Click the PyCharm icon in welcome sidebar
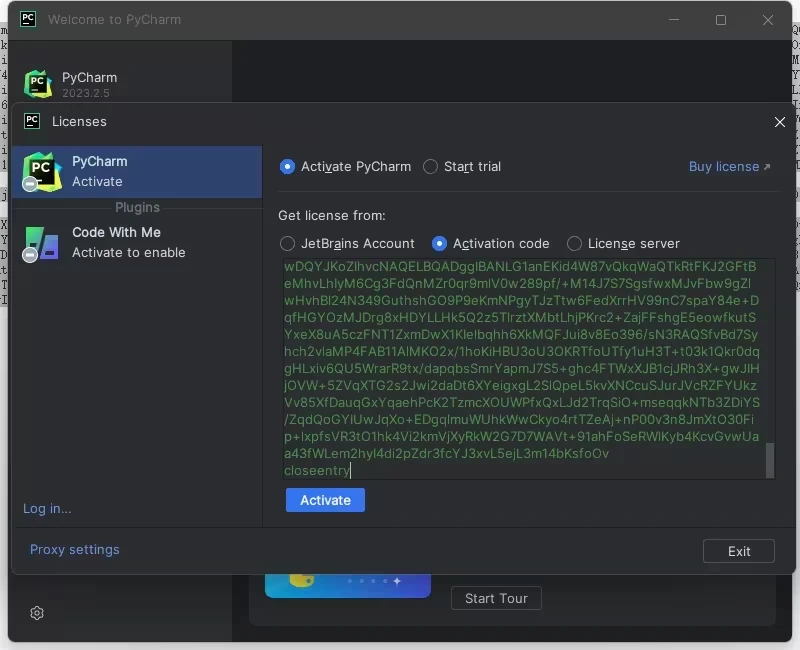The width and height of the screenshot is (800, 650). (38, 84)
